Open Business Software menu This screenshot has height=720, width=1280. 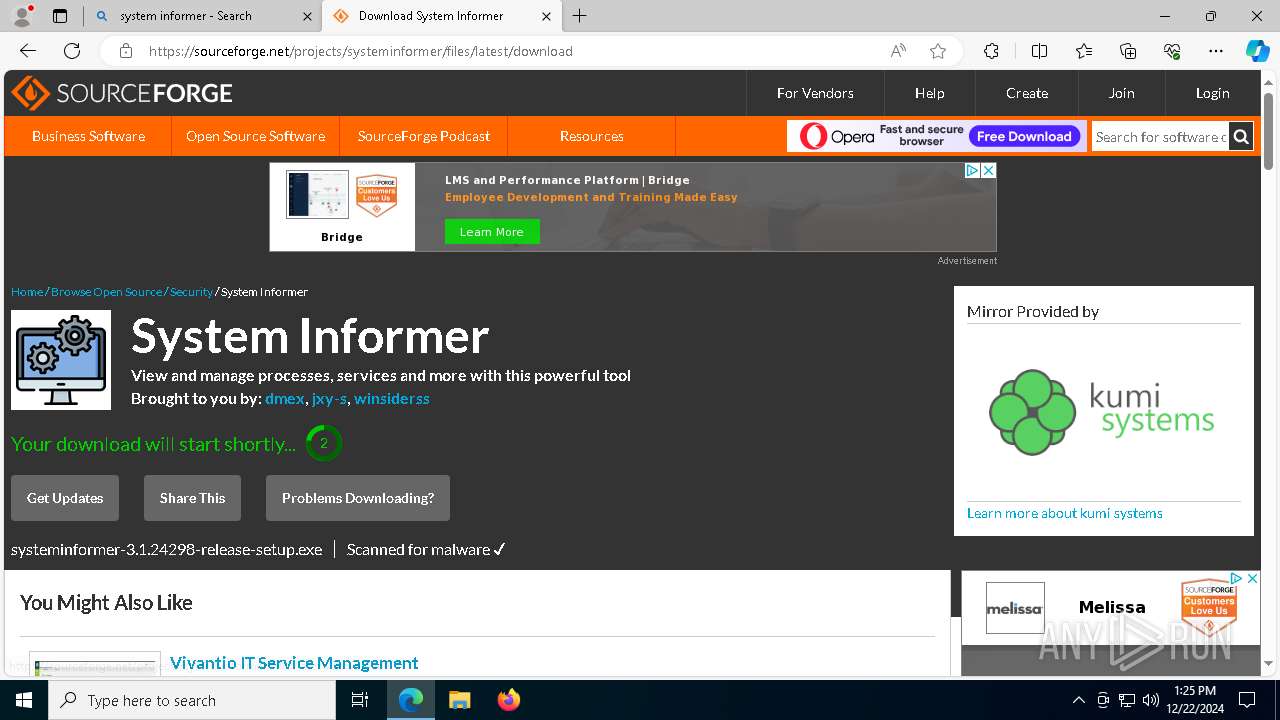[88, 136]
